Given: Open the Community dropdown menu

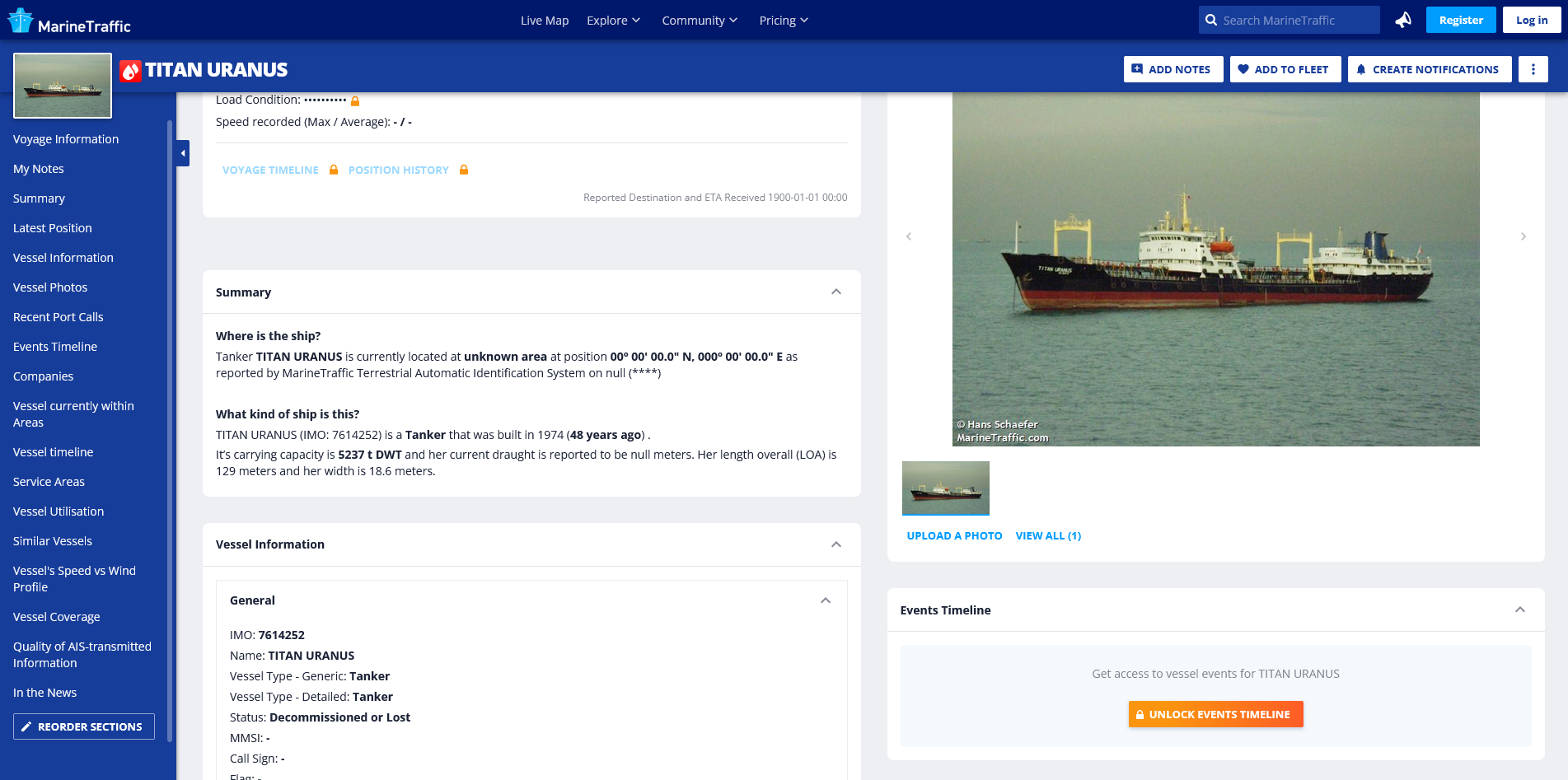Looking at the screenshot, I should tap(700, 21).
